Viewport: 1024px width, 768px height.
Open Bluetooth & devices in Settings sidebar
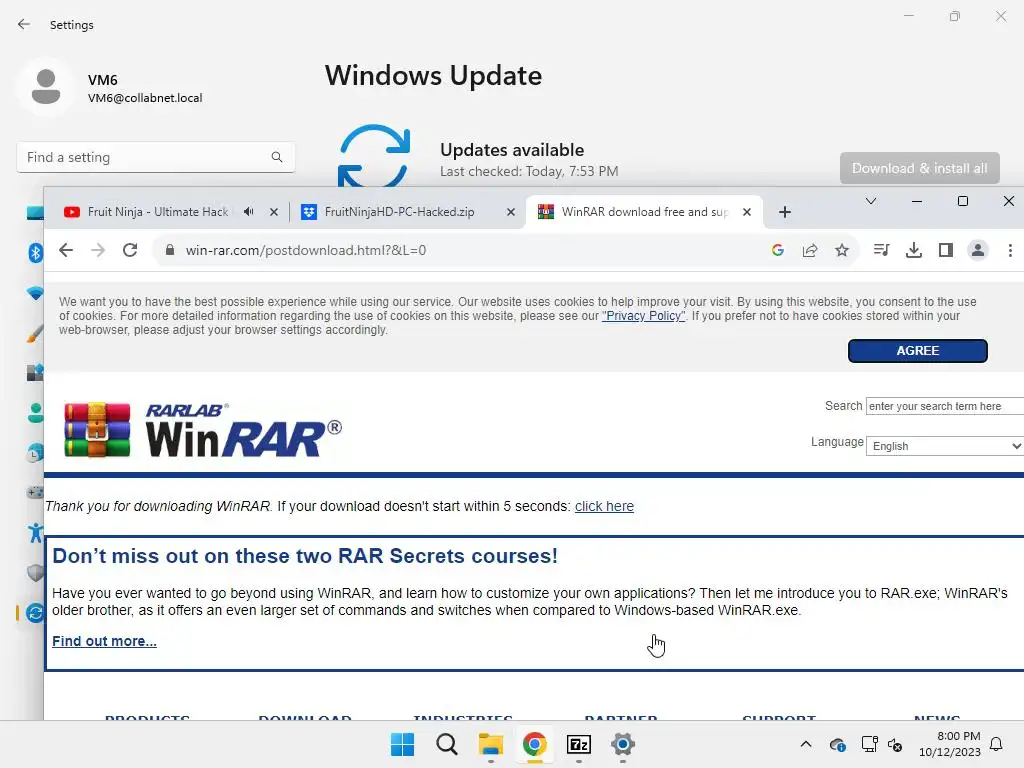point(35,252)
